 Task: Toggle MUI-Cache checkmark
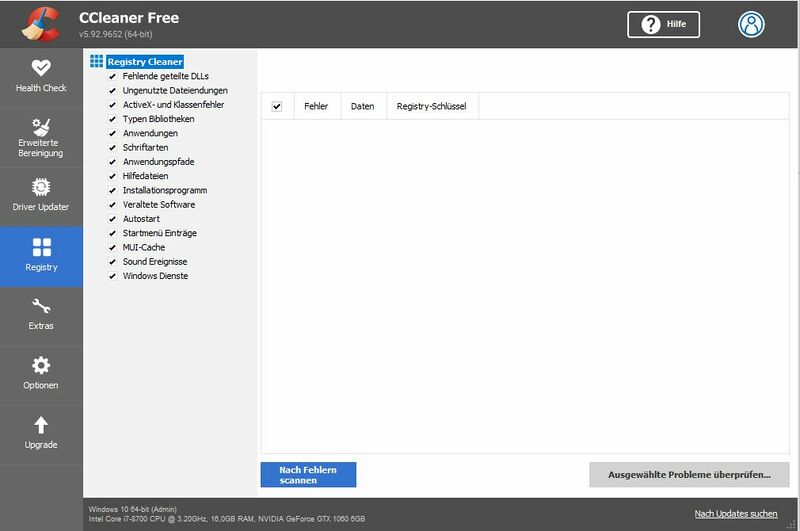pyautogui.click(x=112, y=248)
